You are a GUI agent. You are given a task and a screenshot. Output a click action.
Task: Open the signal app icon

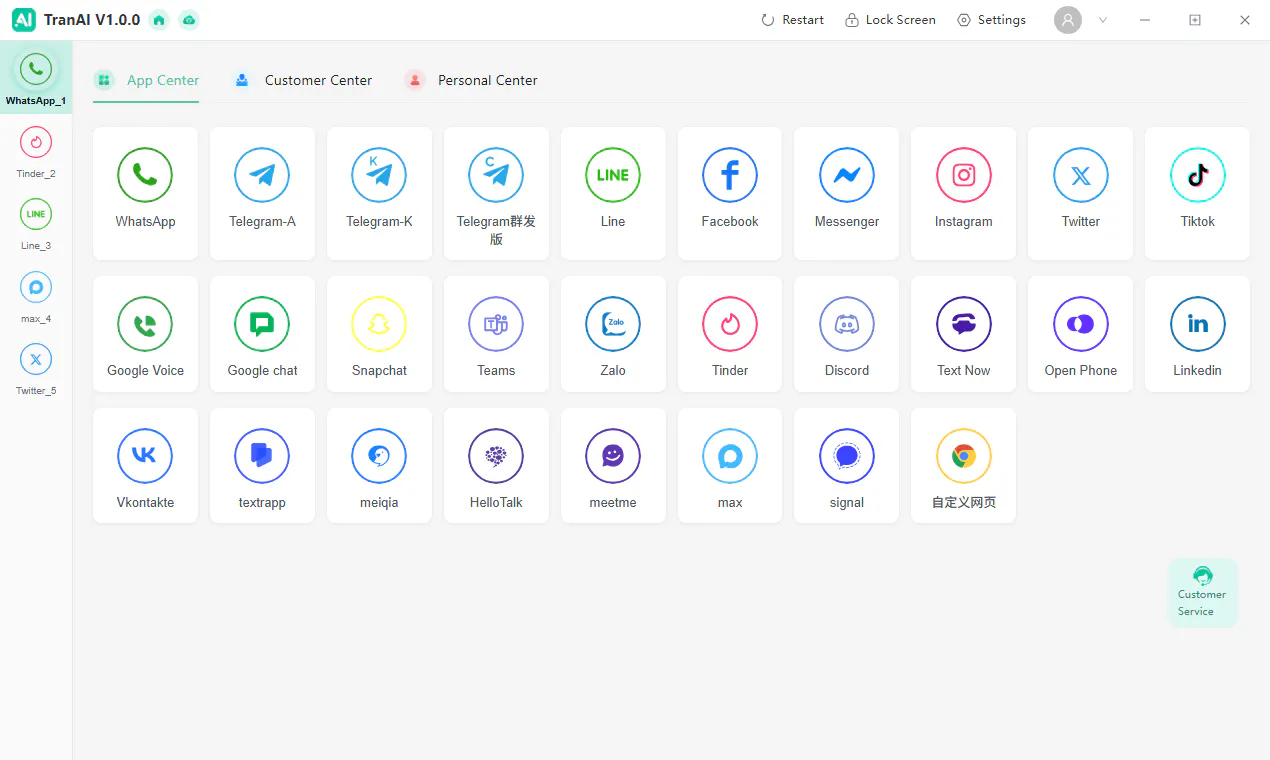coord(847,457)
